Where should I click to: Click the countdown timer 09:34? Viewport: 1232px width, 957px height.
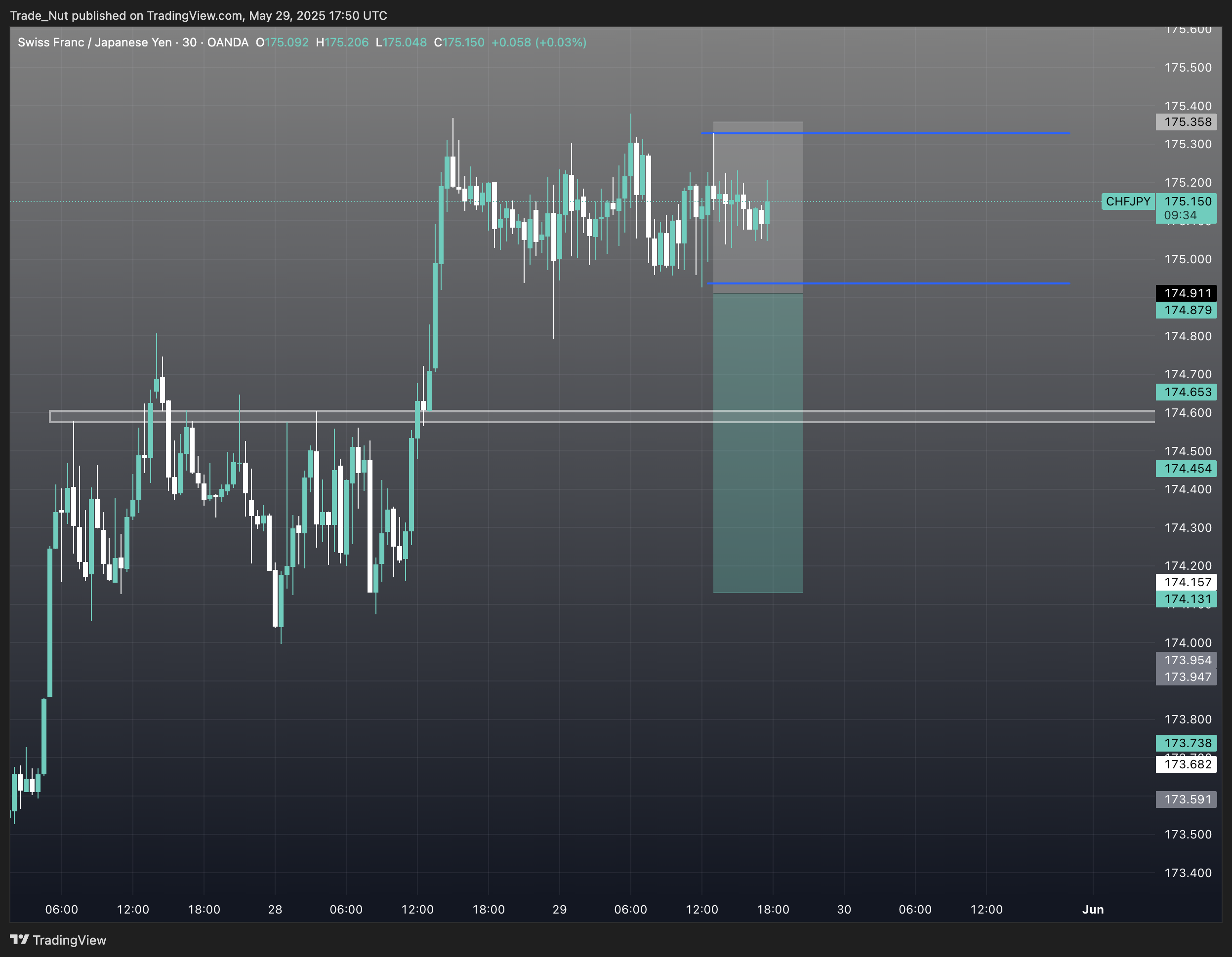1180,215
